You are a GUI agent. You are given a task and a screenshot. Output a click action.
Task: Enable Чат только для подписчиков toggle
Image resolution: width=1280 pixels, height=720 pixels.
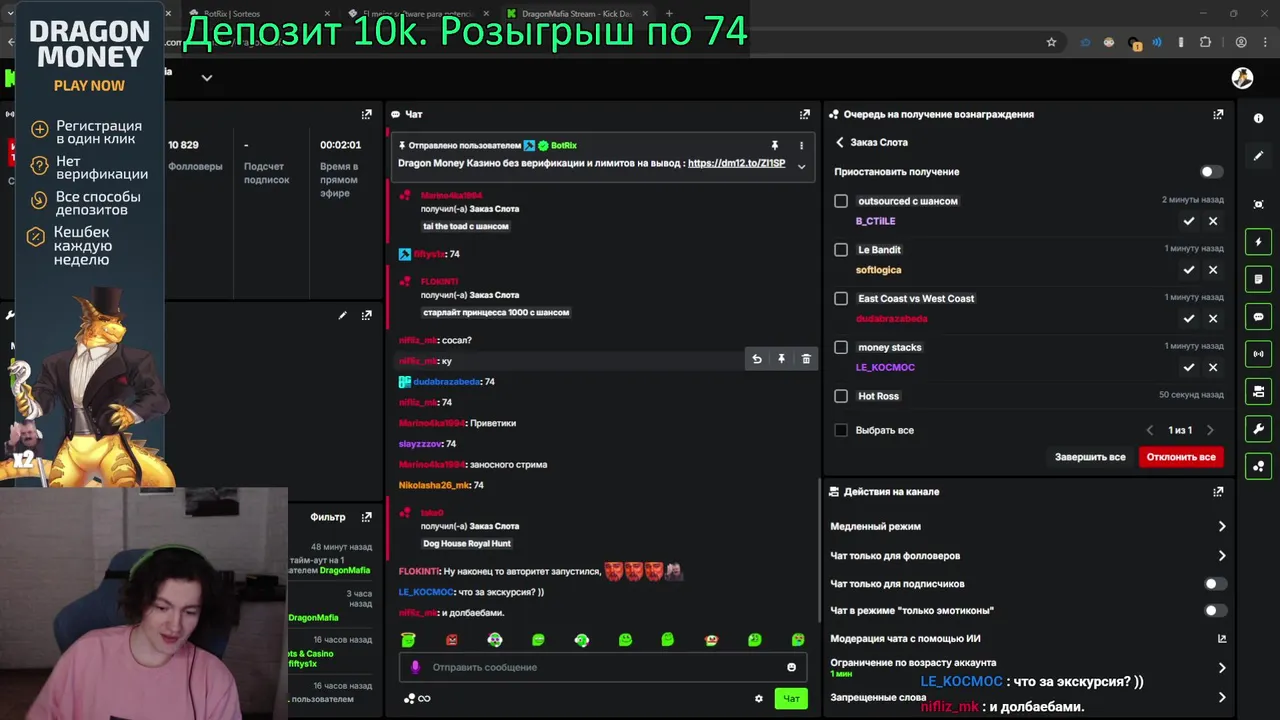[x=1214, y=584]
